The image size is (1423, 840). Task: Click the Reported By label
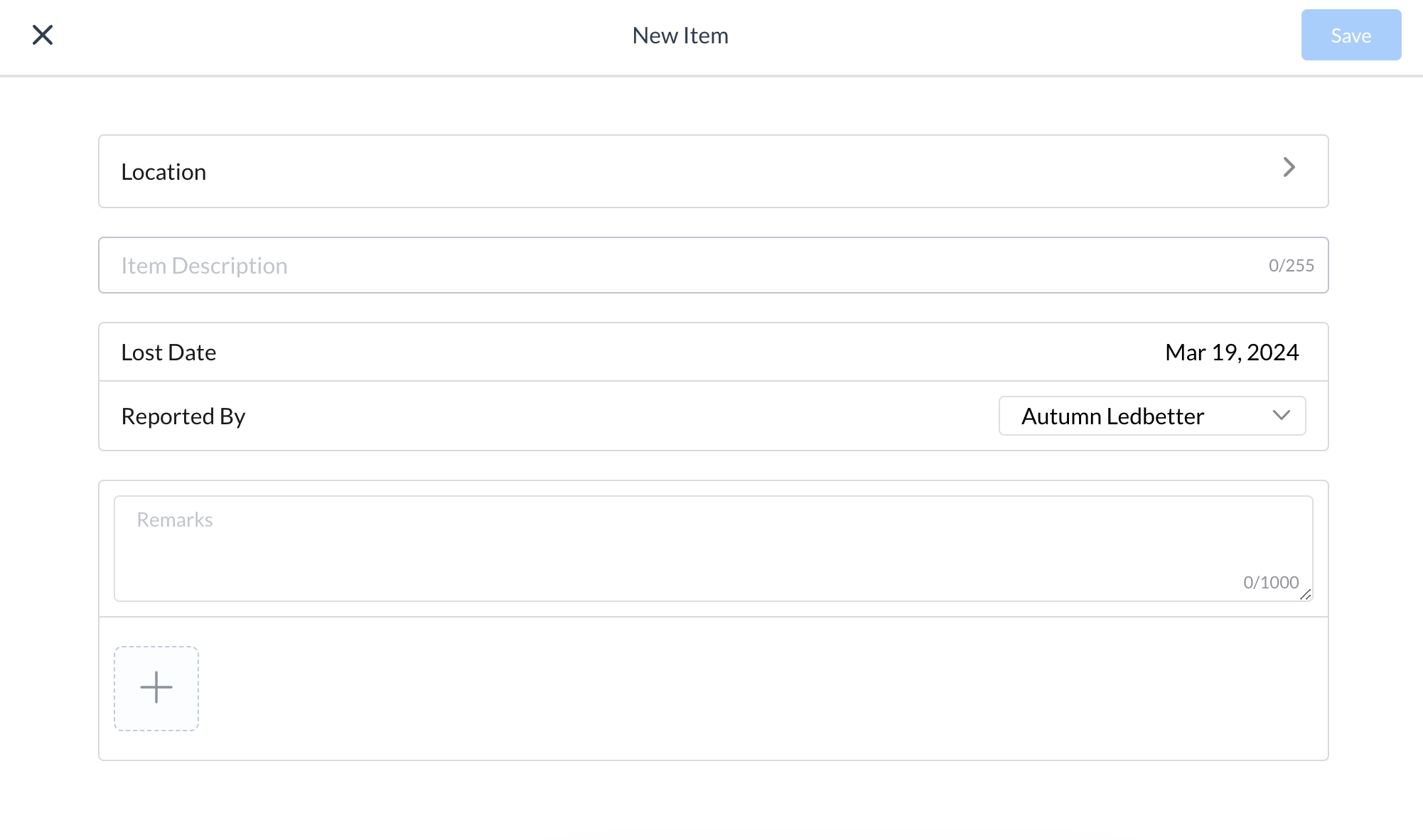(x=183, y=416)
